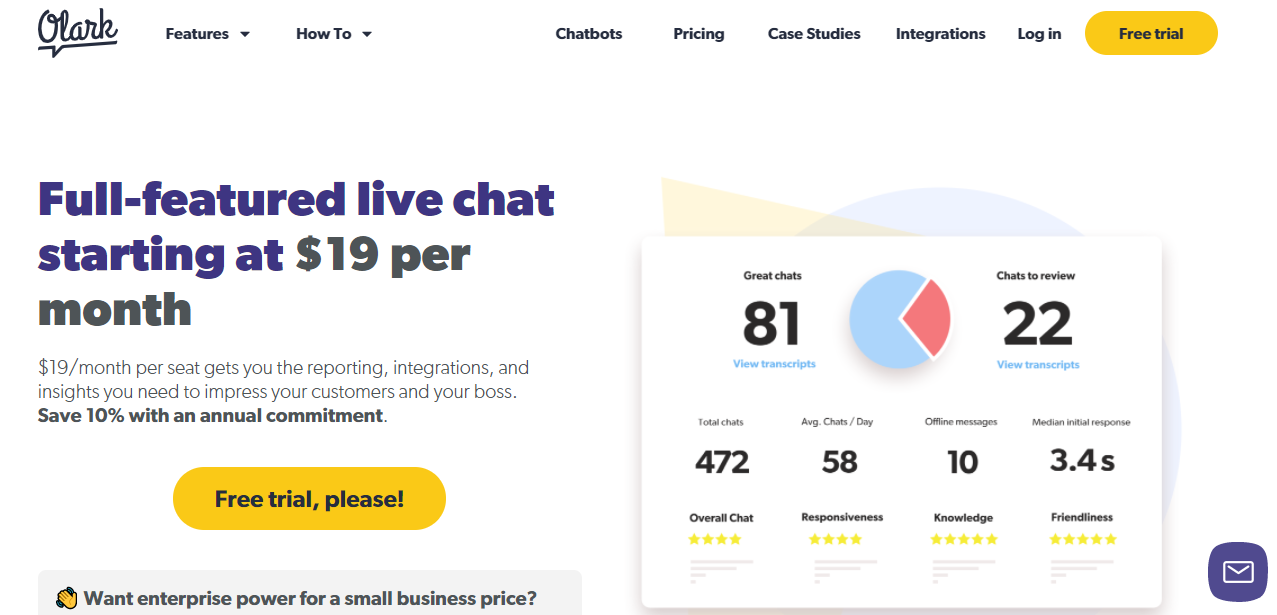This screenshot has width=1277, height=615.
Task: Click the Knowledge star rating
Action: point(963,538)
